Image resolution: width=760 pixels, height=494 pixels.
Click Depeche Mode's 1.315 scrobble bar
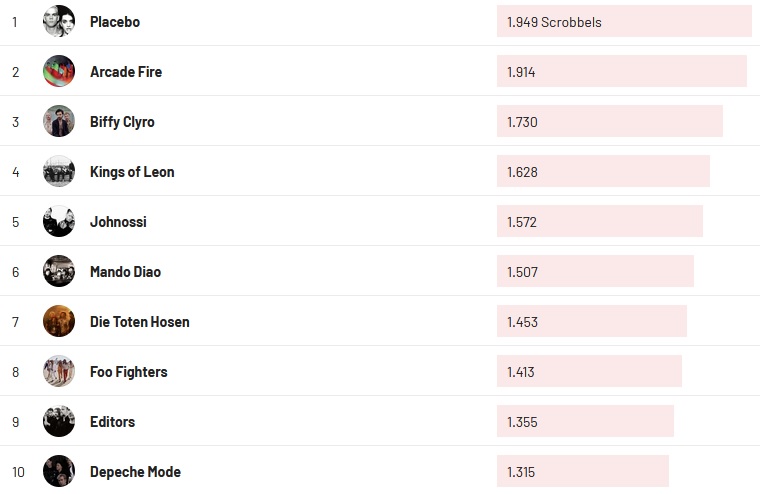point(582,471)
